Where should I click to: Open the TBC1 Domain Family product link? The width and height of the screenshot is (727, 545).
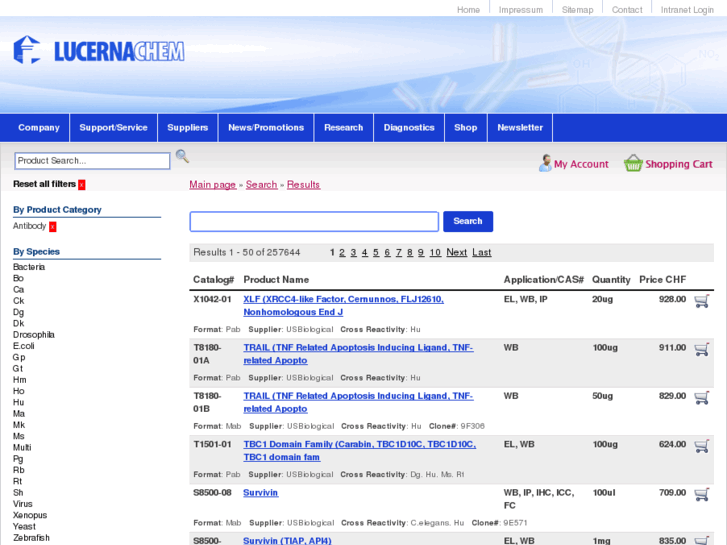[x=360, y=450]
